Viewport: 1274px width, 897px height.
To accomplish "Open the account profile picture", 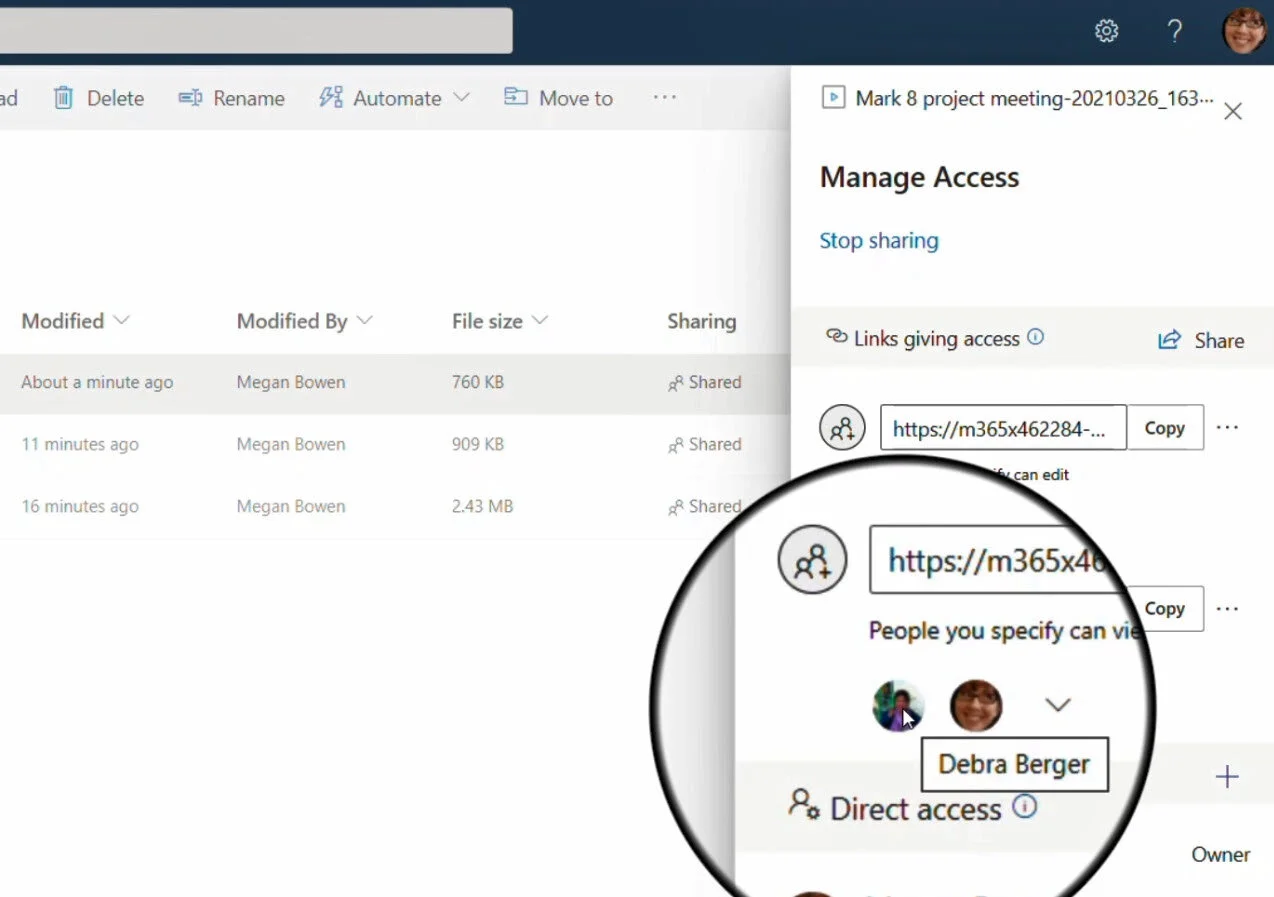I will (x=1244, y=31).
